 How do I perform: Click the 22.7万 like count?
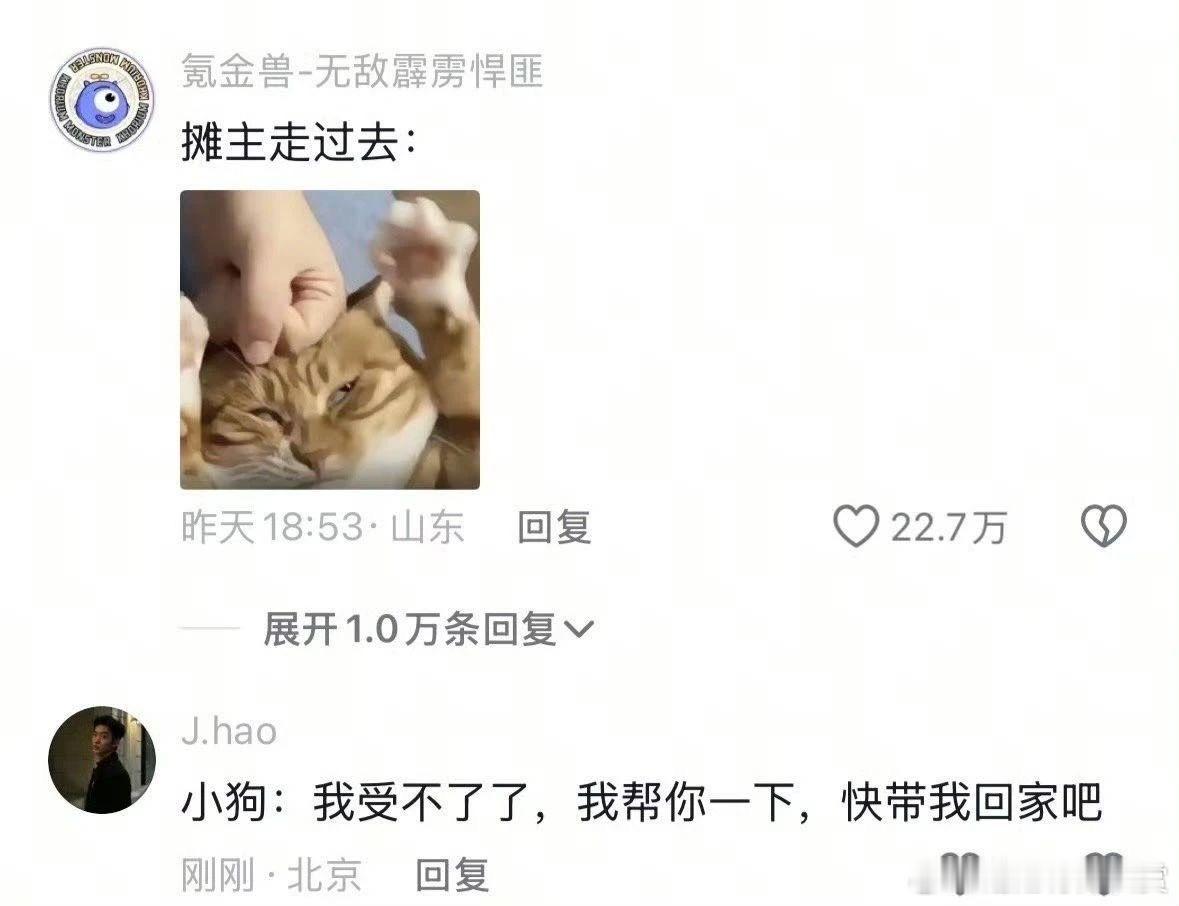pyautogui.click(x=948, y=527)
